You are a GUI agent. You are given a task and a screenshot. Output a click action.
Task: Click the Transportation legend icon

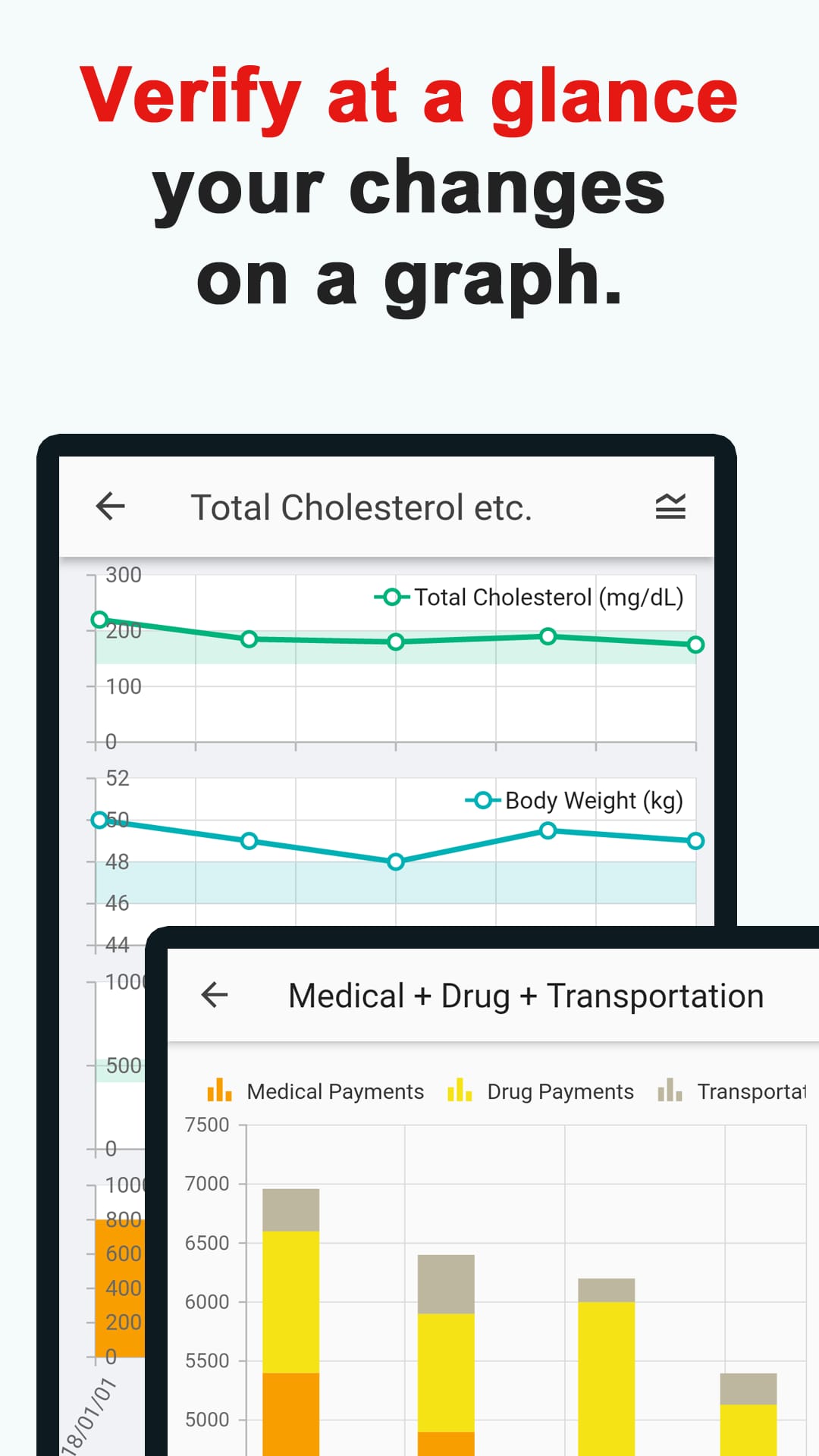coord(670,1091)
